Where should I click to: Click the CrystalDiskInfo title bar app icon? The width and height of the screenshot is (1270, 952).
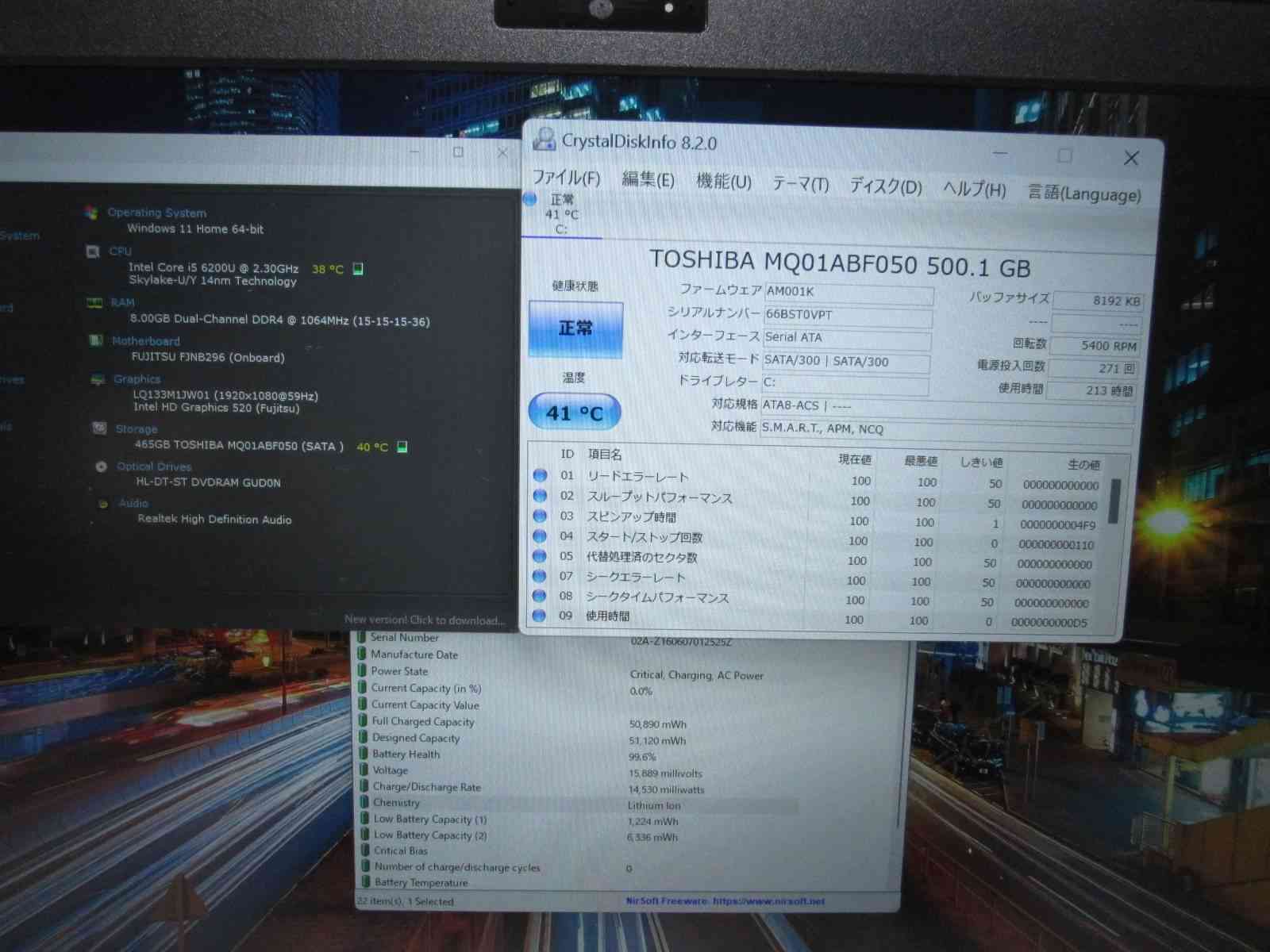(x=544, y=140)
